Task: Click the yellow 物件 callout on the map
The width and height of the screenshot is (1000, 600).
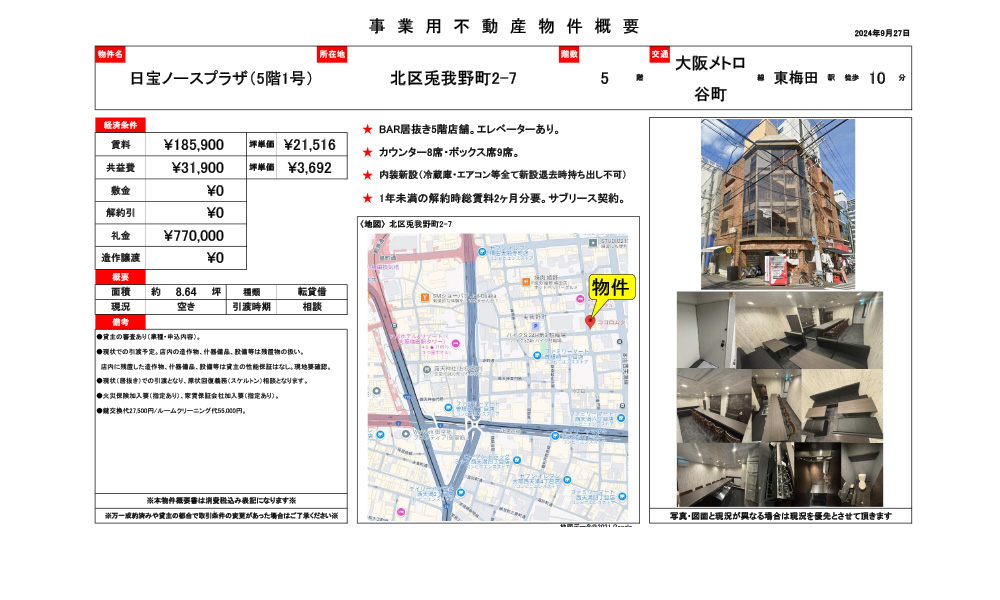Action: (612, 287)
